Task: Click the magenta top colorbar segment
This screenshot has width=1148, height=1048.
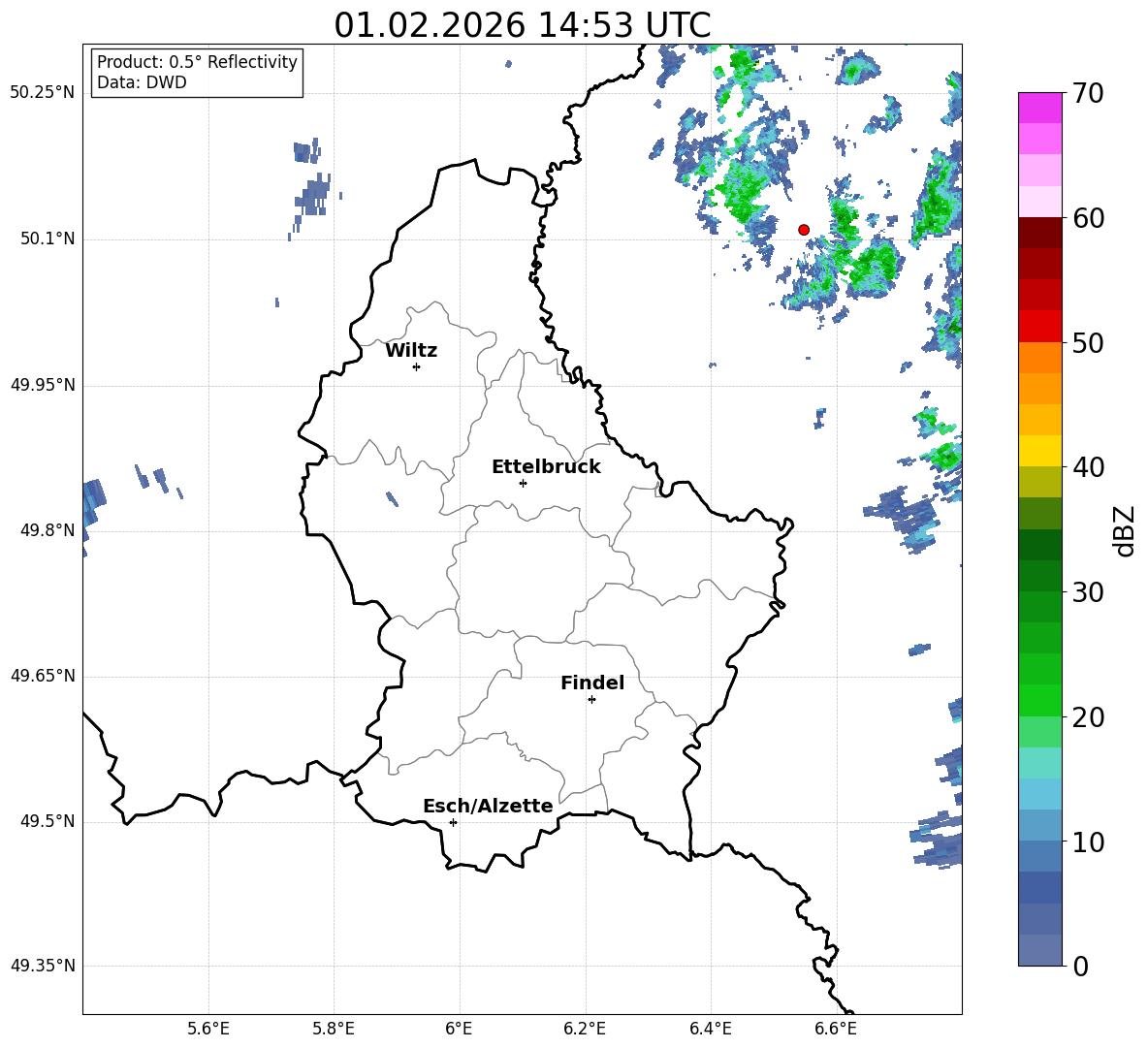Action: coord(1039,108)
